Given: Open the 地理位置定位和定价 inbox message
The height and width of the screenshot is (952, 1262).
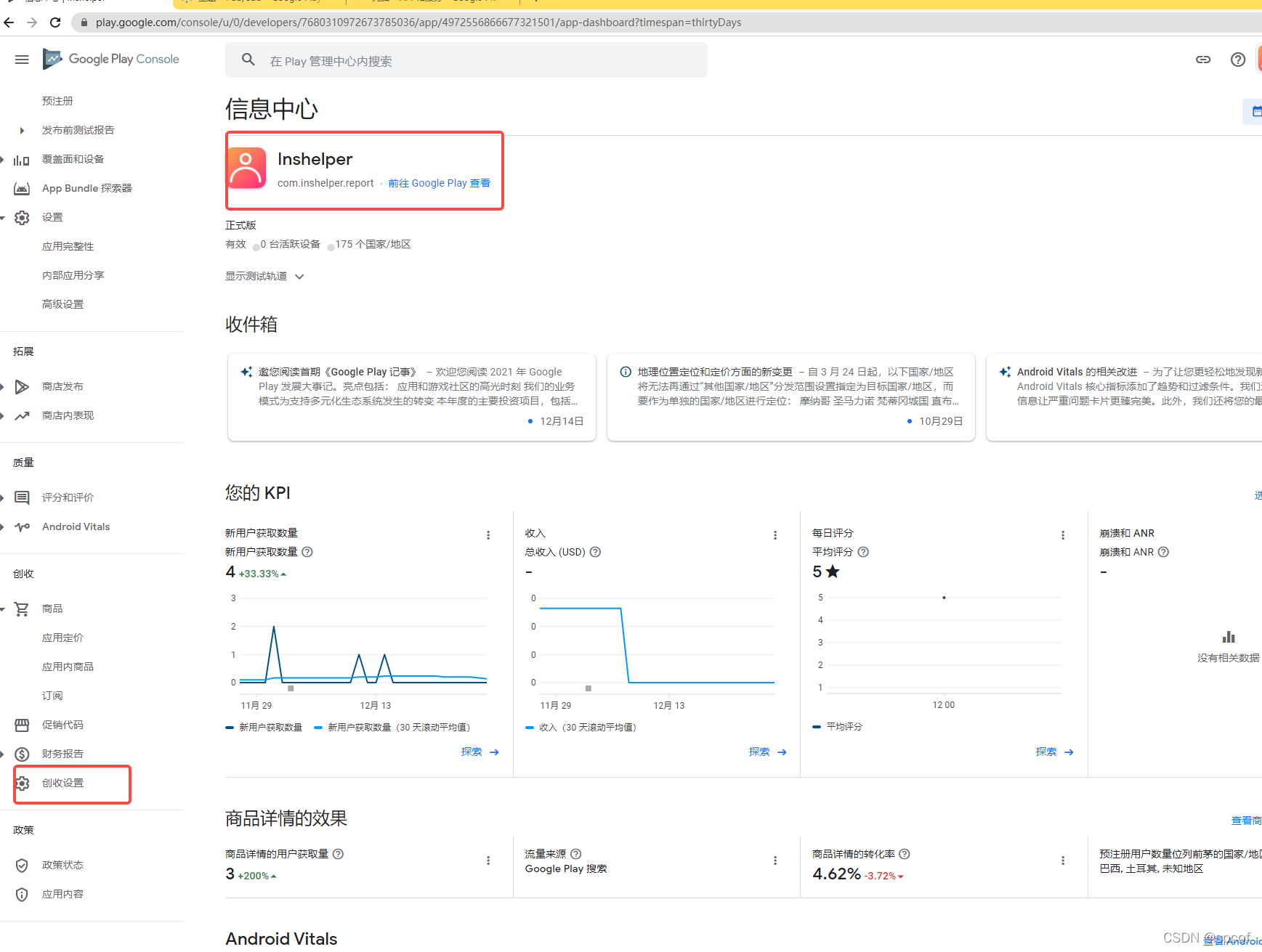Looking at the screenshot, I should click(x=791, y=397).
